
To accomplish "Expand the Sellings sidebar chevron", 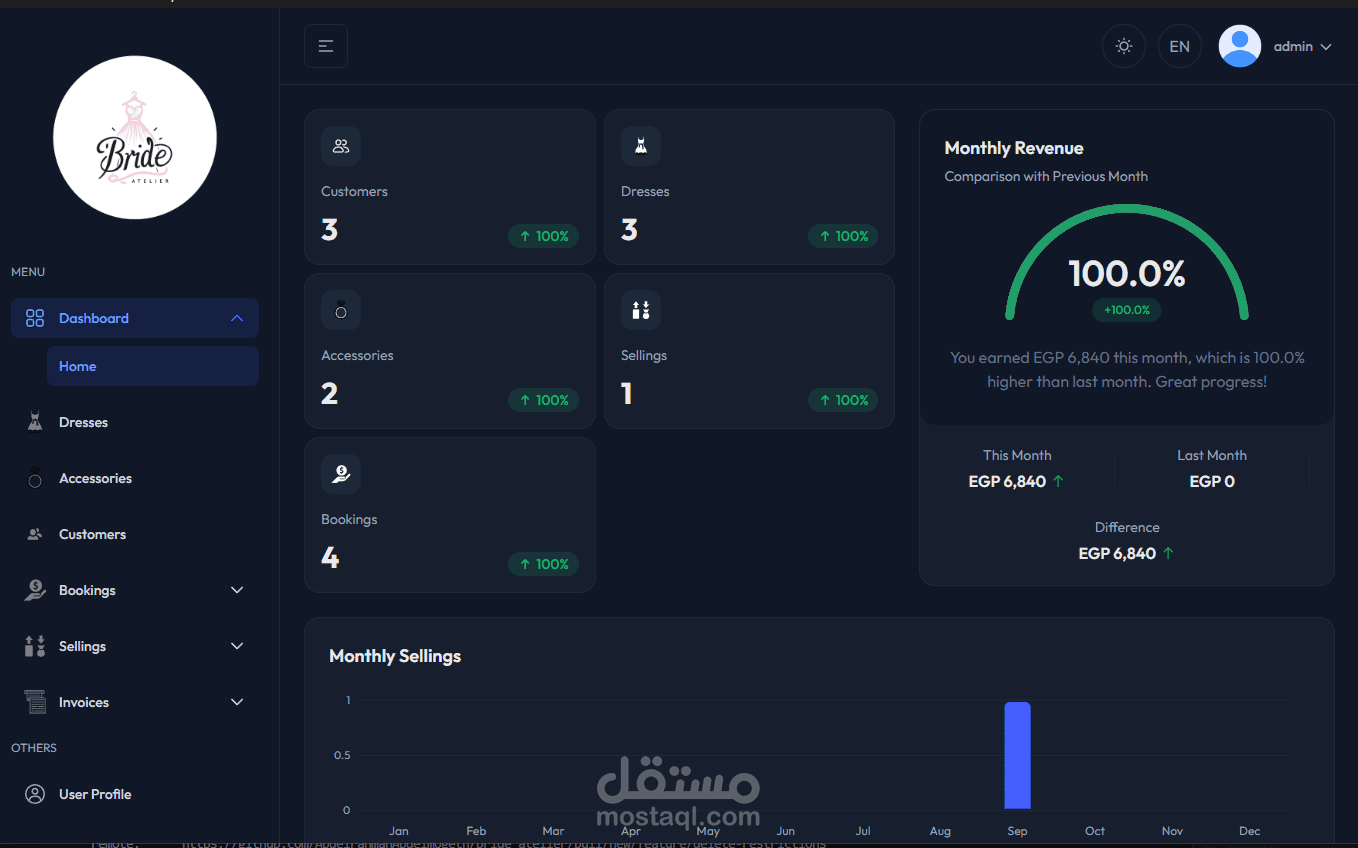I will coord(237,646).
